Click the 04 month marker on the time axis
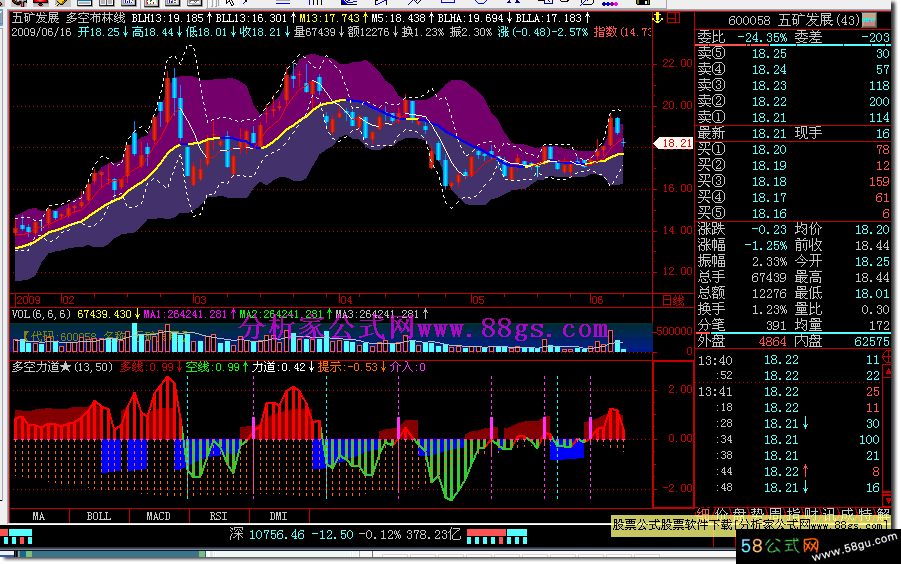This screenshot has height=564, width=901. (345, 300)
